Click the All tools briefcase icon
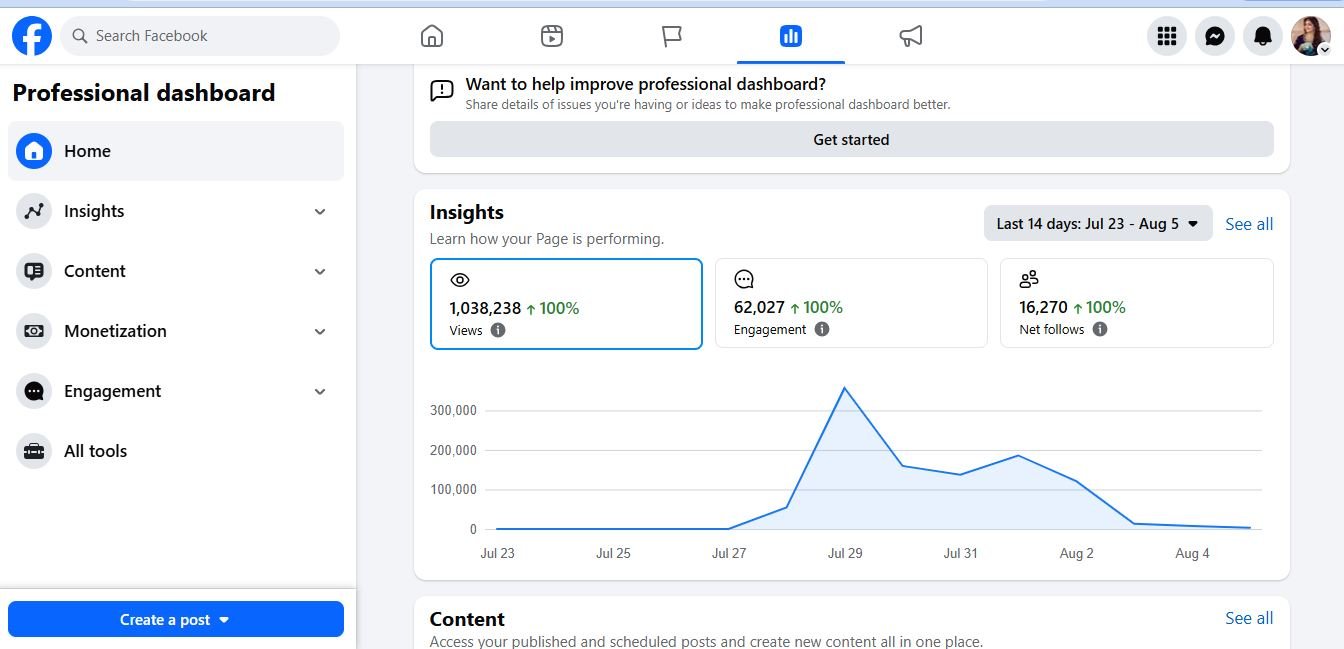The height and width of the screenshot is (649, 1344). tap(34, 451)
